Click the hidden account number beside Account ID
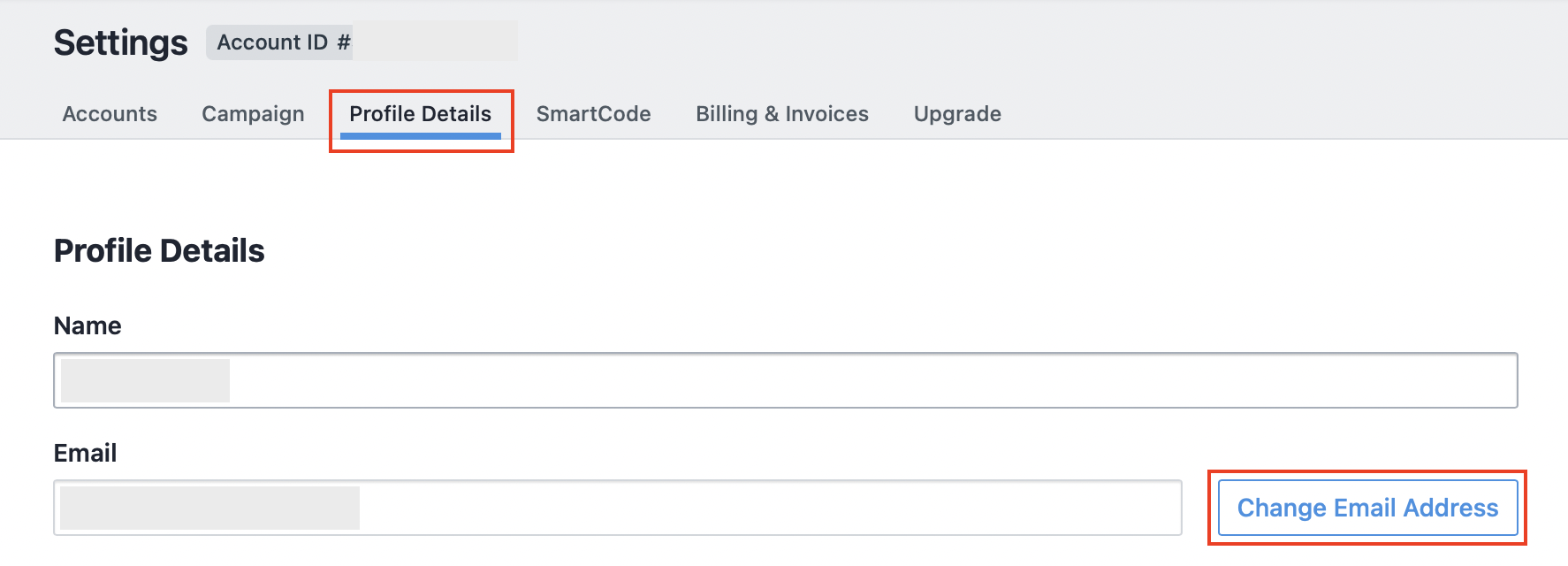Viewport: 1568px width, 566px height. [435, 42]
